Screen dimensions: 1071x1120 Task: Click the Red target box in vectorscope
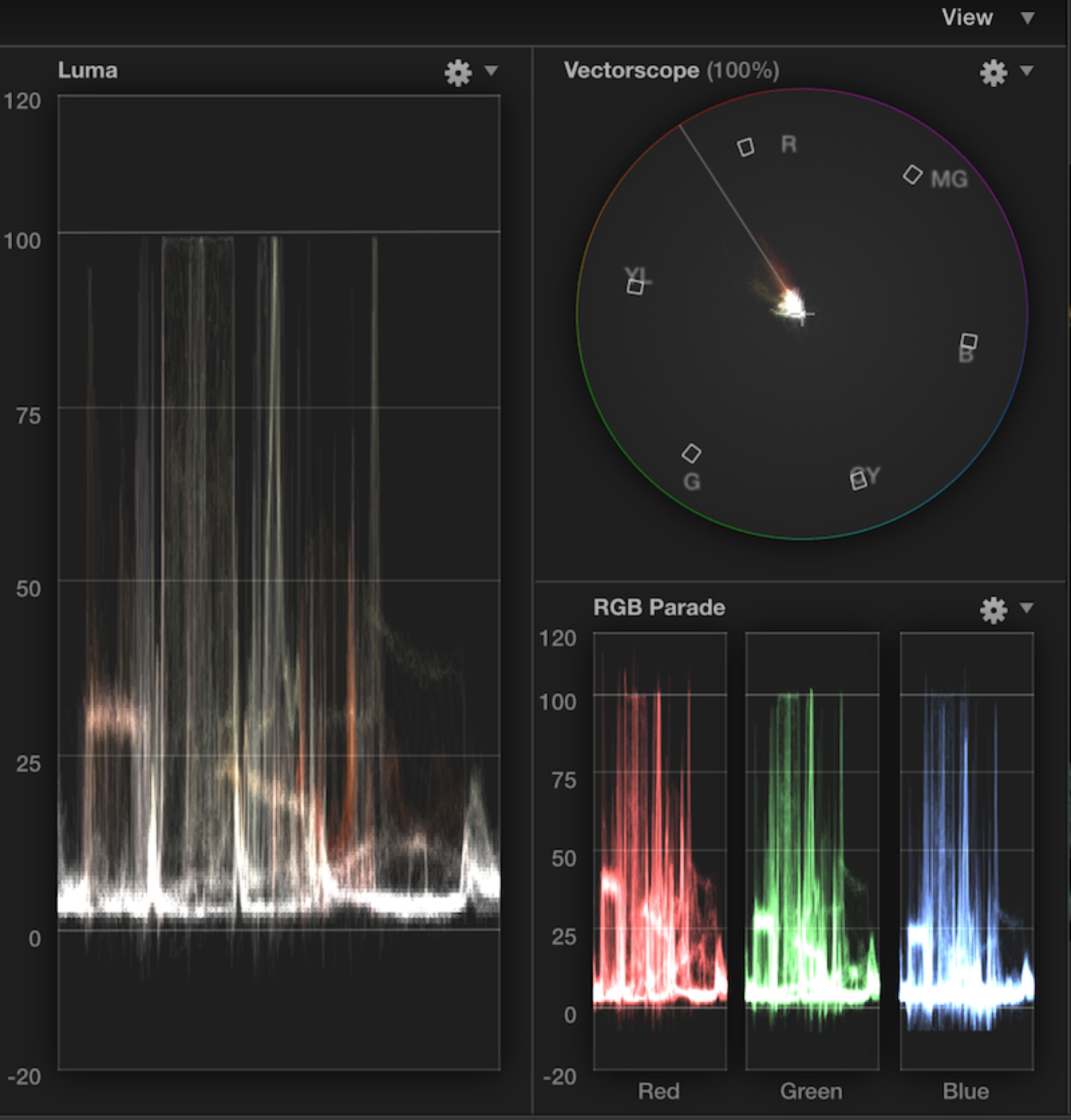[745, 147]
